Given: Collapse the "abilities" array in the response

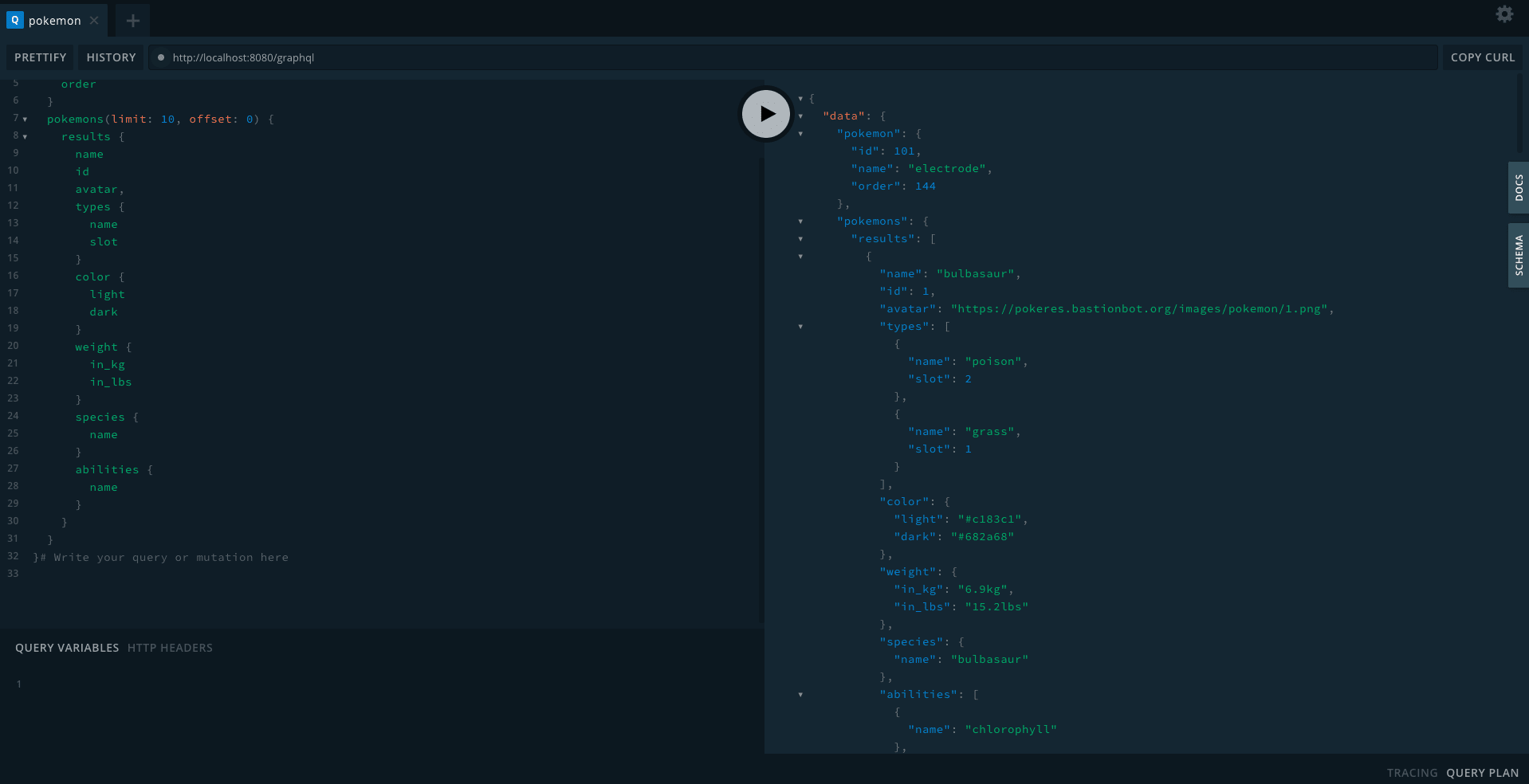Looking at the screenshot, I should (x=800, y=694).
